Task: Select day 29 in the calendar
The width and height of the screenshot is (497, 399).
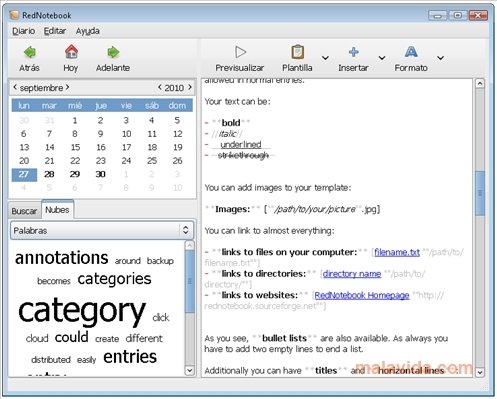Action: pos(75,174)
